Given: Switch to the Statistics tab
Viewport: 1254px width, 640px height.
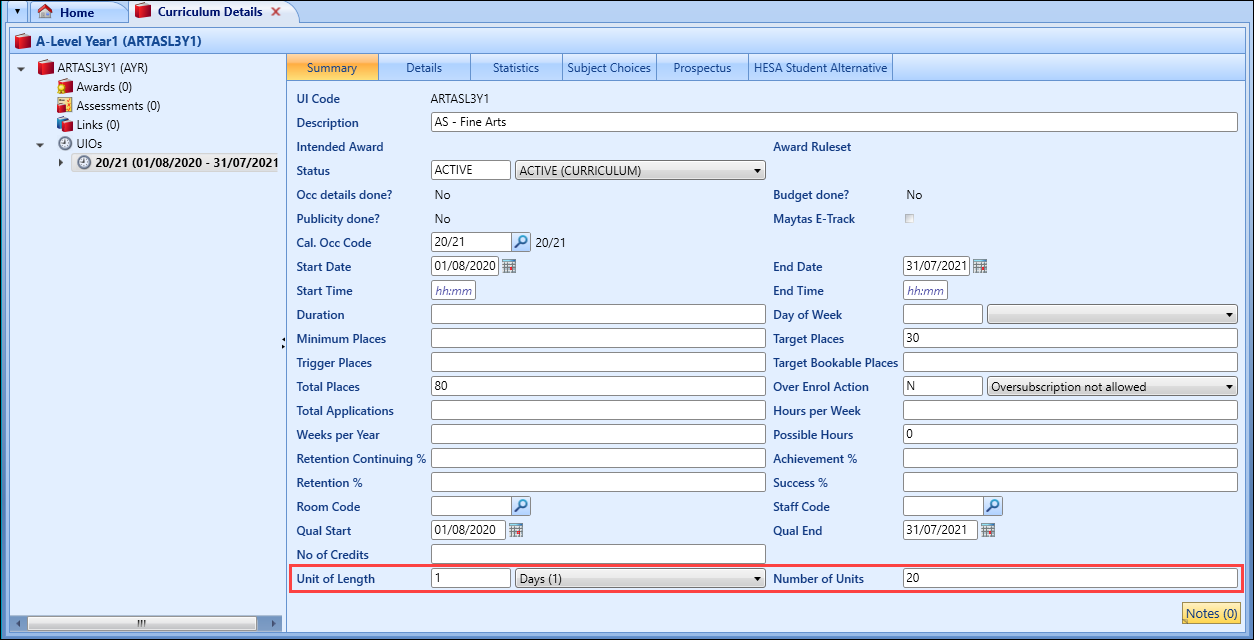Looking at the screenshot, I should 516,68.
